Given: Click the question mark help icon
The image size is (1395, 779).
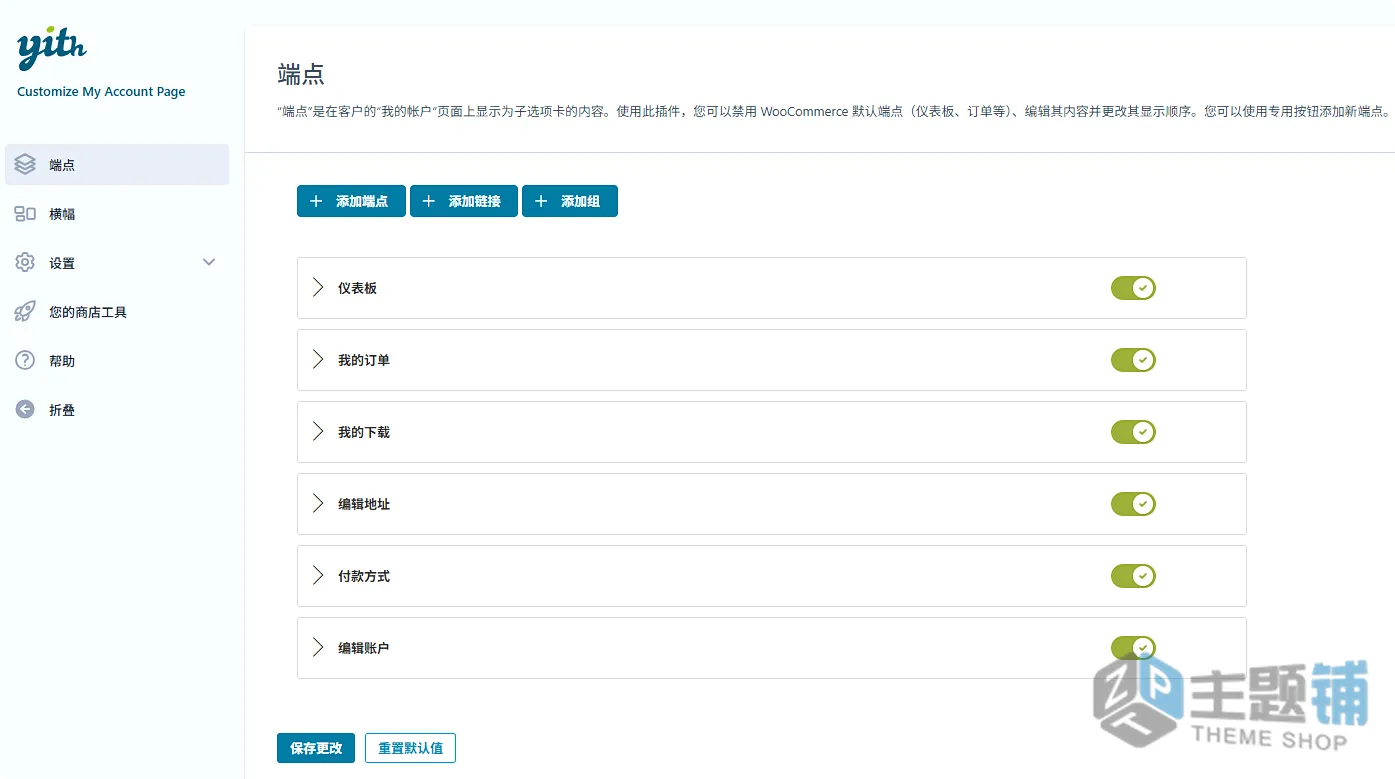Looking at the screenshot, I should tap(25, 361).
